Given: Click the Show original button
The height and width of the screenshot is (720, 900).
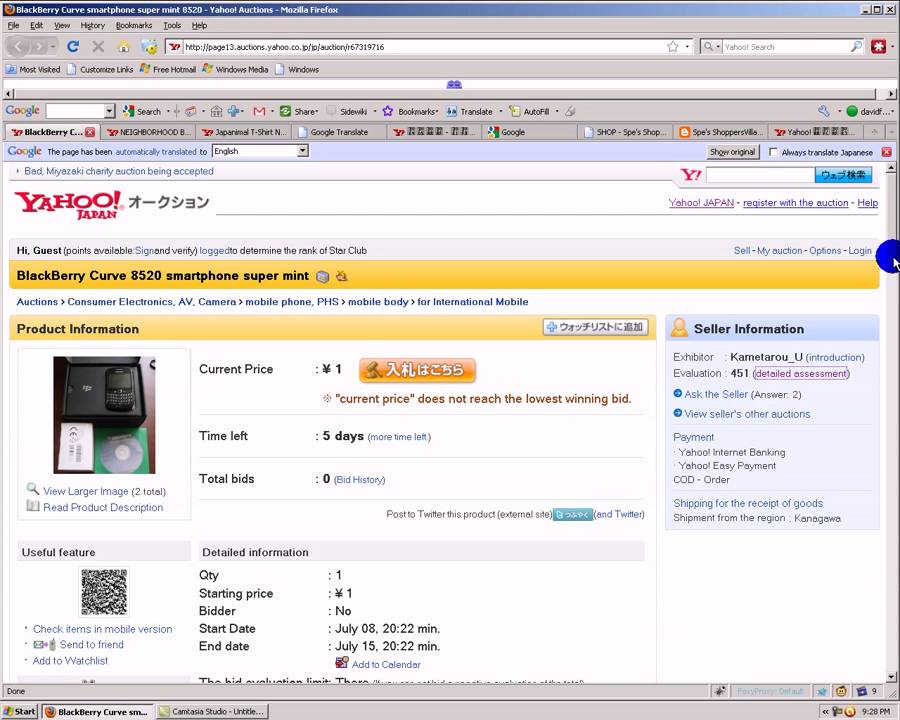Looking at the screenshot, I should tap(732, 152).
